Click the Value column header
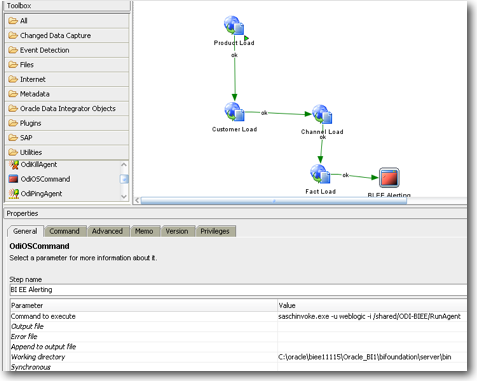 (372, 305)
